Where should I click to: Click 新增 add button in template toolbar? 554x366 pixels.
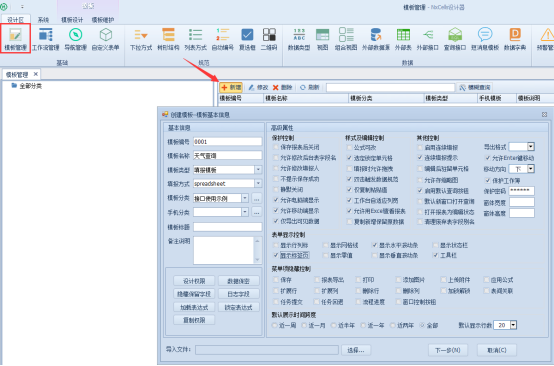231,87
